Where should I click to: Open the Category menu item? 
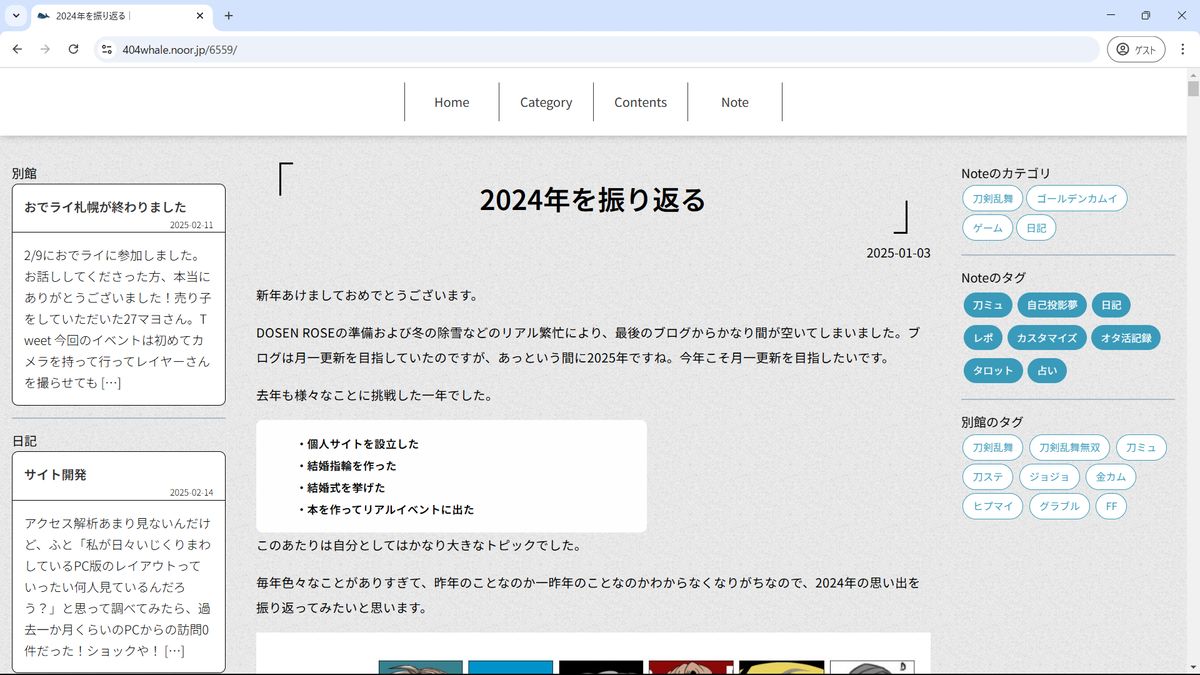(x=546, y=102)
